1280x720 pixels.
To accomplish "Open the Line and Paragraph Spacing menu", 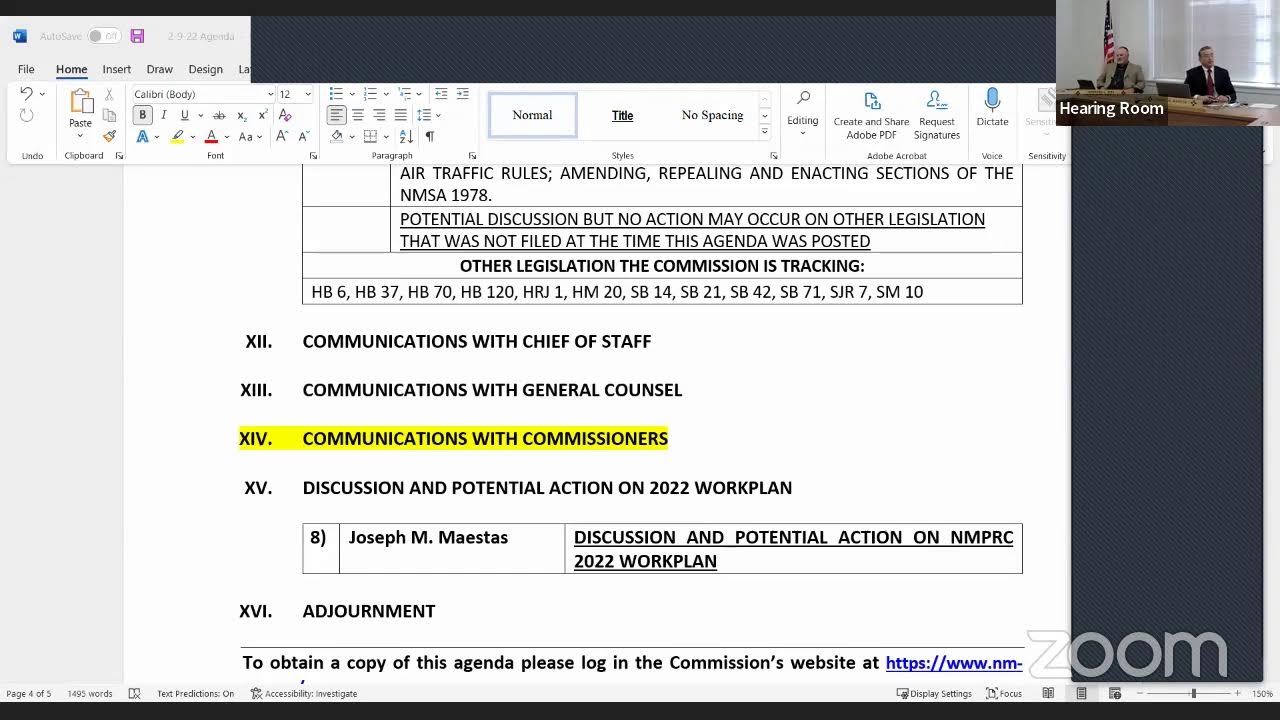I will pos(424,115).
